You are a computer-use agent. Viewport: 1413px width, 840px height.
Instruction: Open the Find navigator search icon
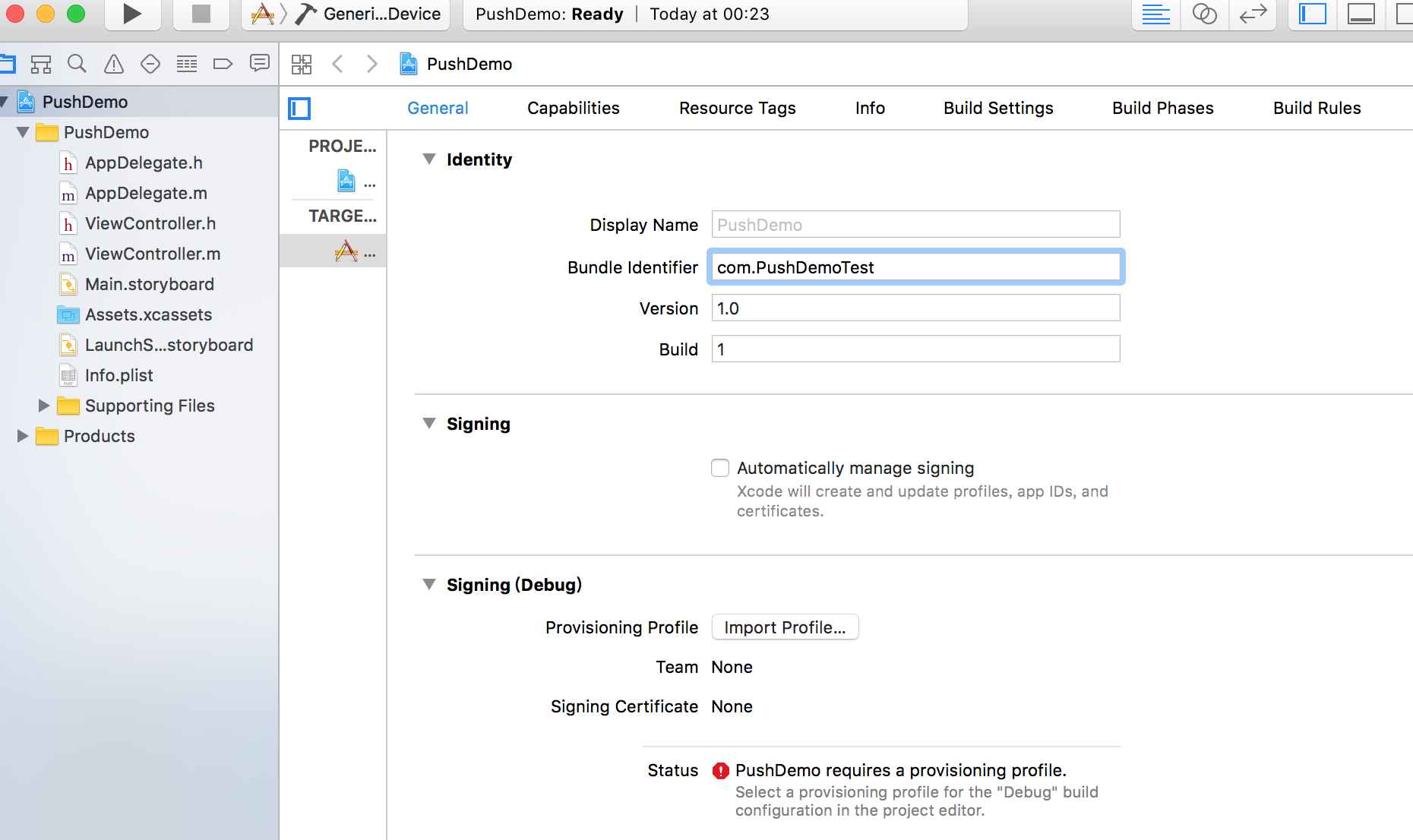click(77, 64)
